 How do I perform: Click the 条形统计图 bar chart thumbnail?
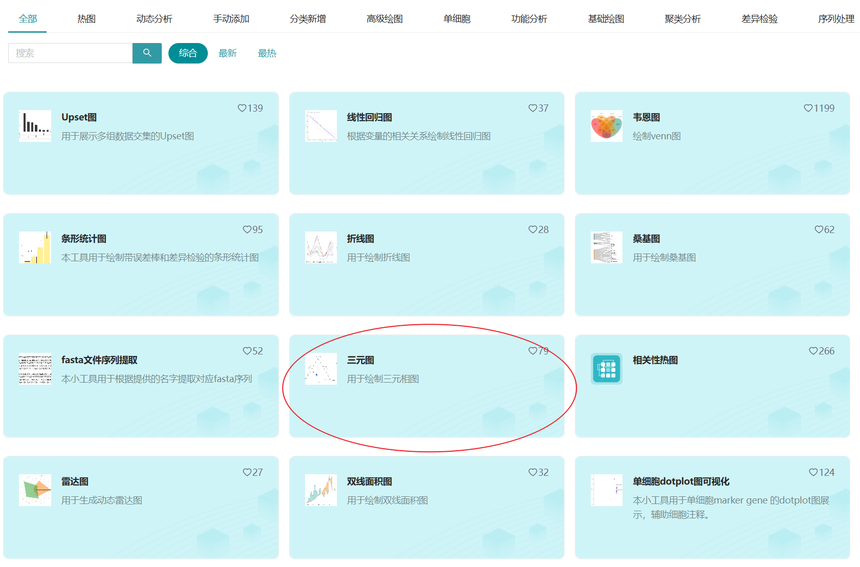(x=35, y=247)
